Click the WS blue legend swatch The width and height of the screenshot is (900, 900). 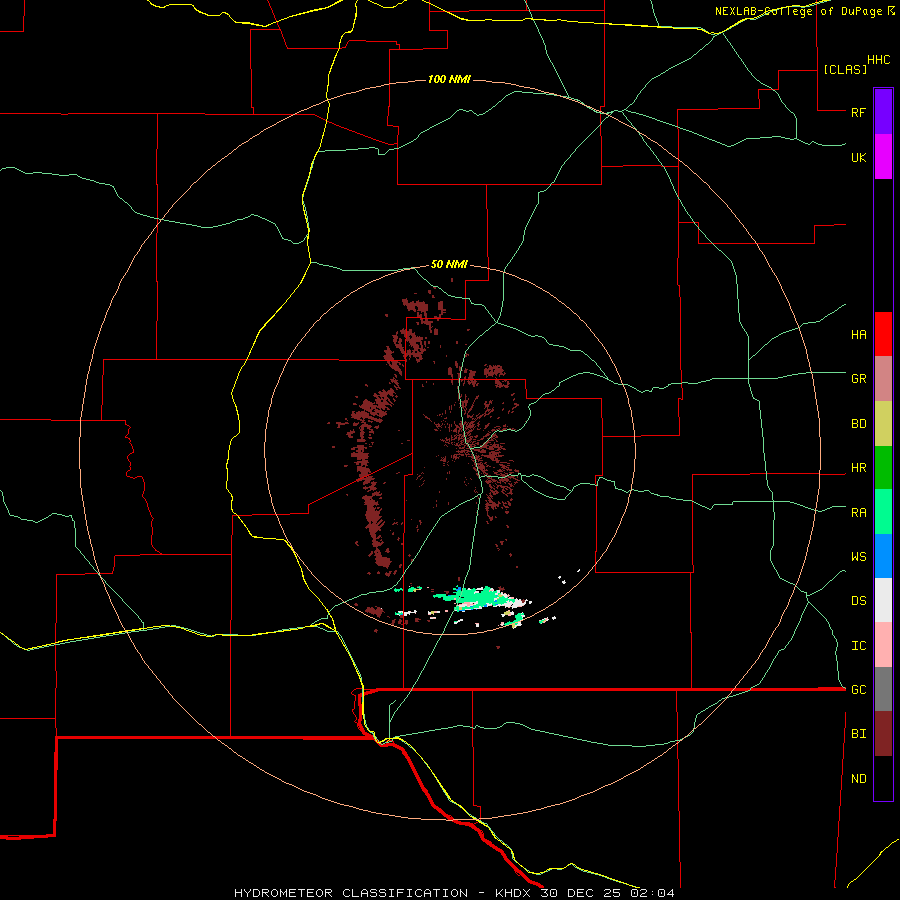coord(883,556)
